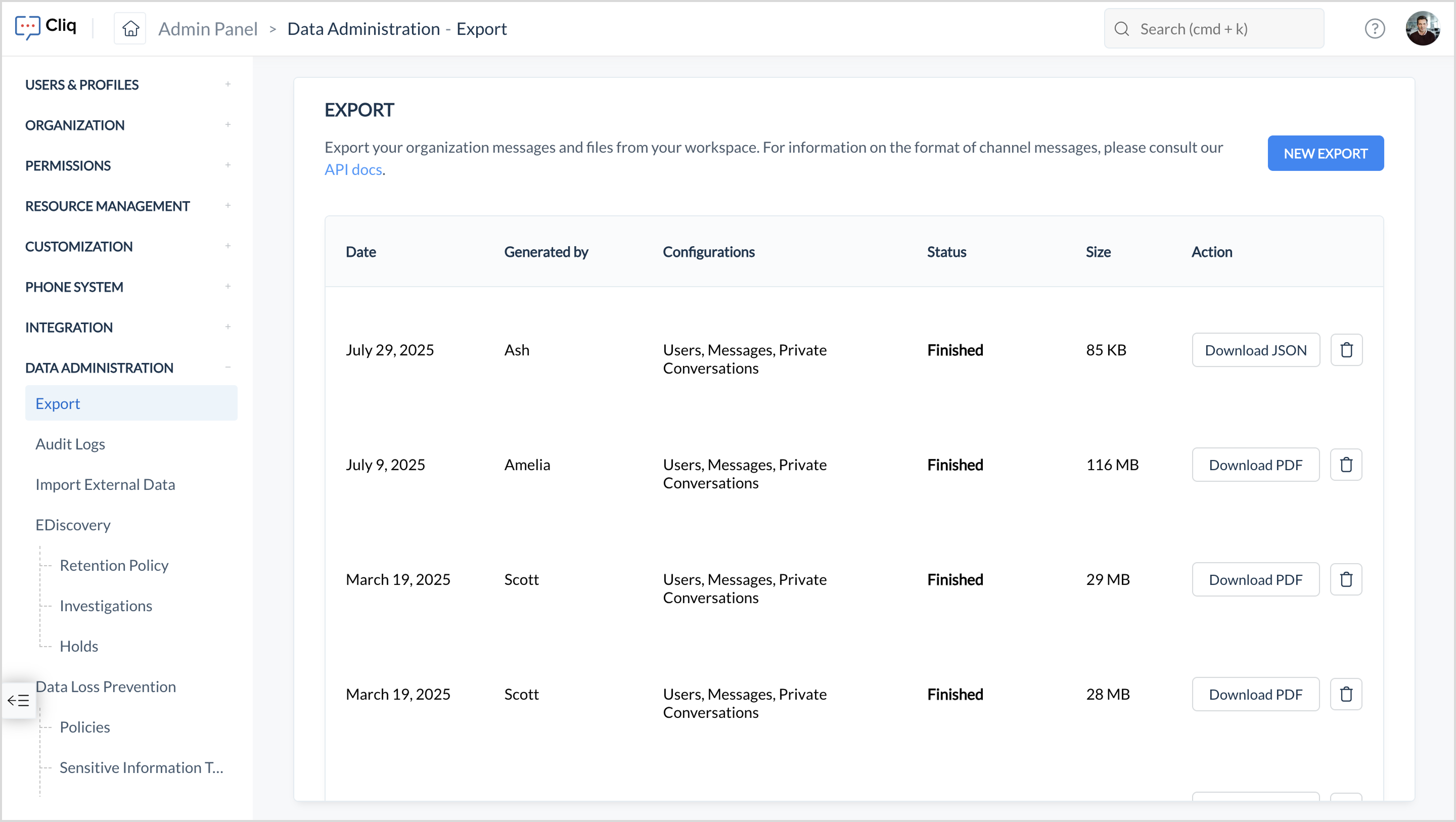Click the Configurations column header

[x=709, y=252]
